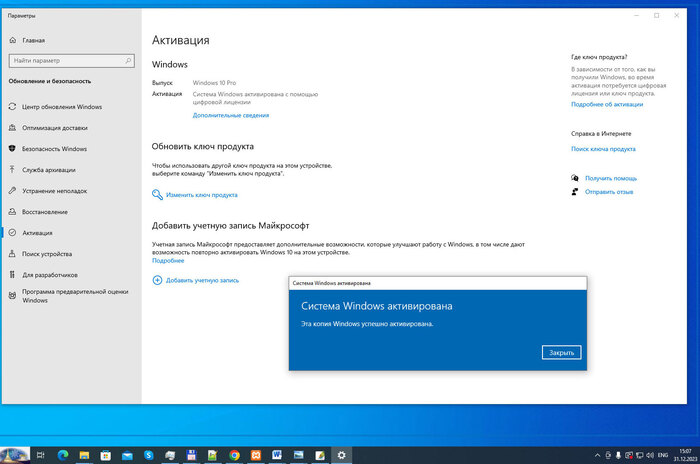Click the help chat bubble icon
700x464 pixels.
(575, 178)
